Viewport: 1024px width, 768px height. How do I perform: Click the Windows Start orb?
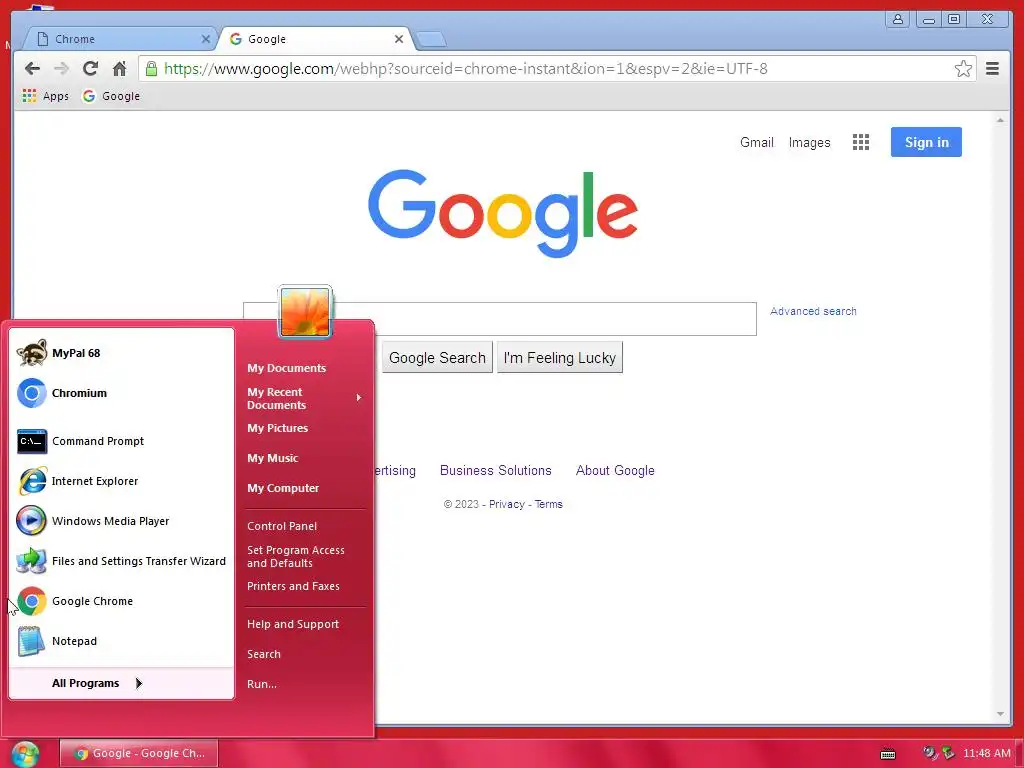click(25, 754)
